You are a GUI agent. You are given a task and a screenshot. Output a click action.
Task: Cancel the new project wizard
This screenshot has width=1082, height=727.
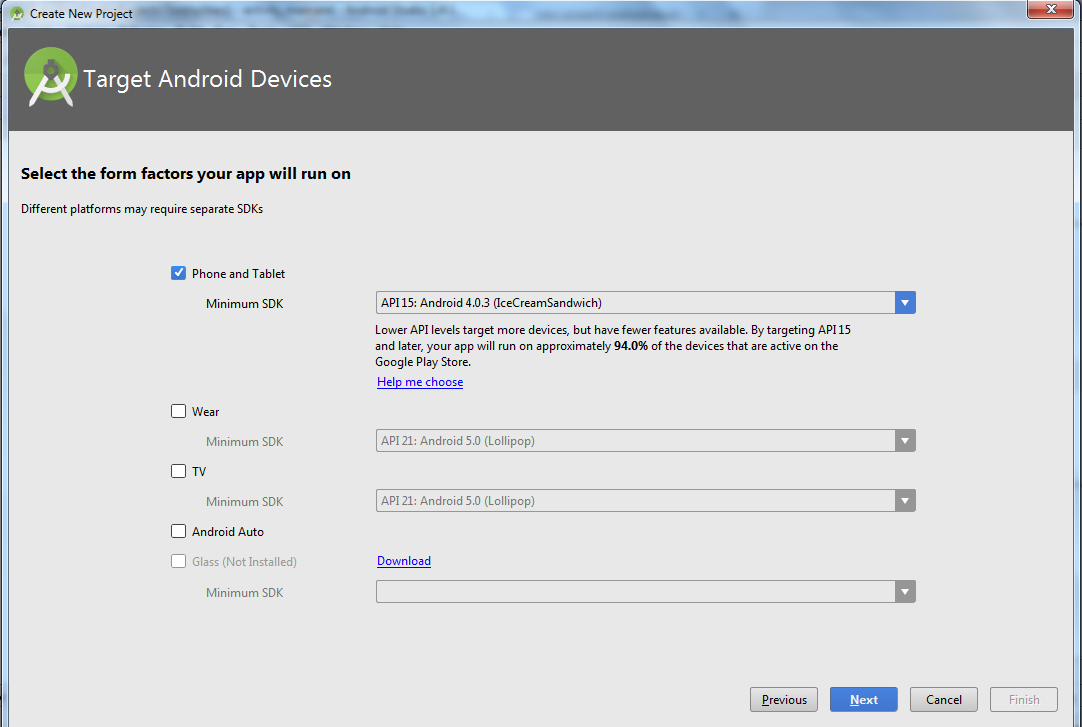click(944, 699)
